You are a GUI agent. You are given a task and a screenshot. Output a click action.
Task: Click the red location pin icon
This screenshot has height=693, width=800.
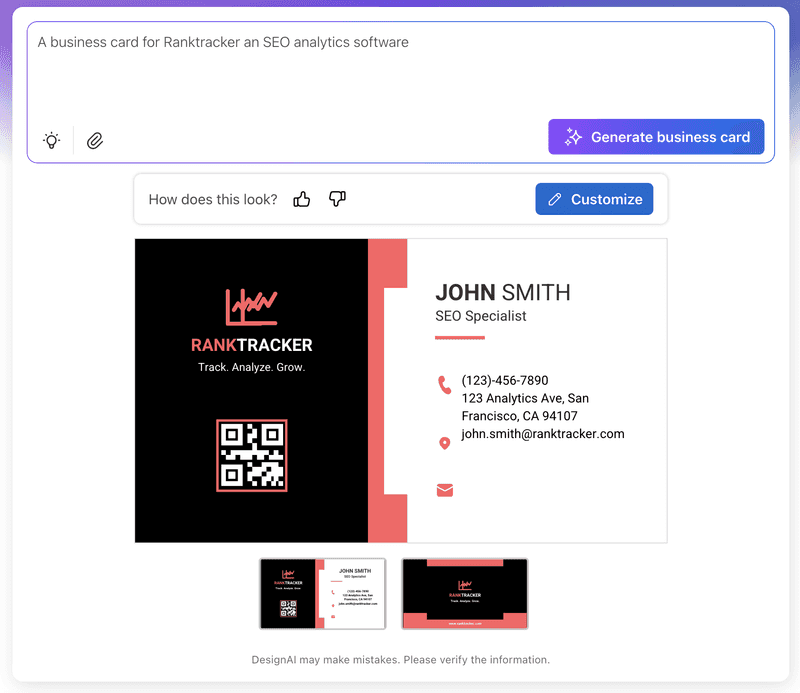445,443
